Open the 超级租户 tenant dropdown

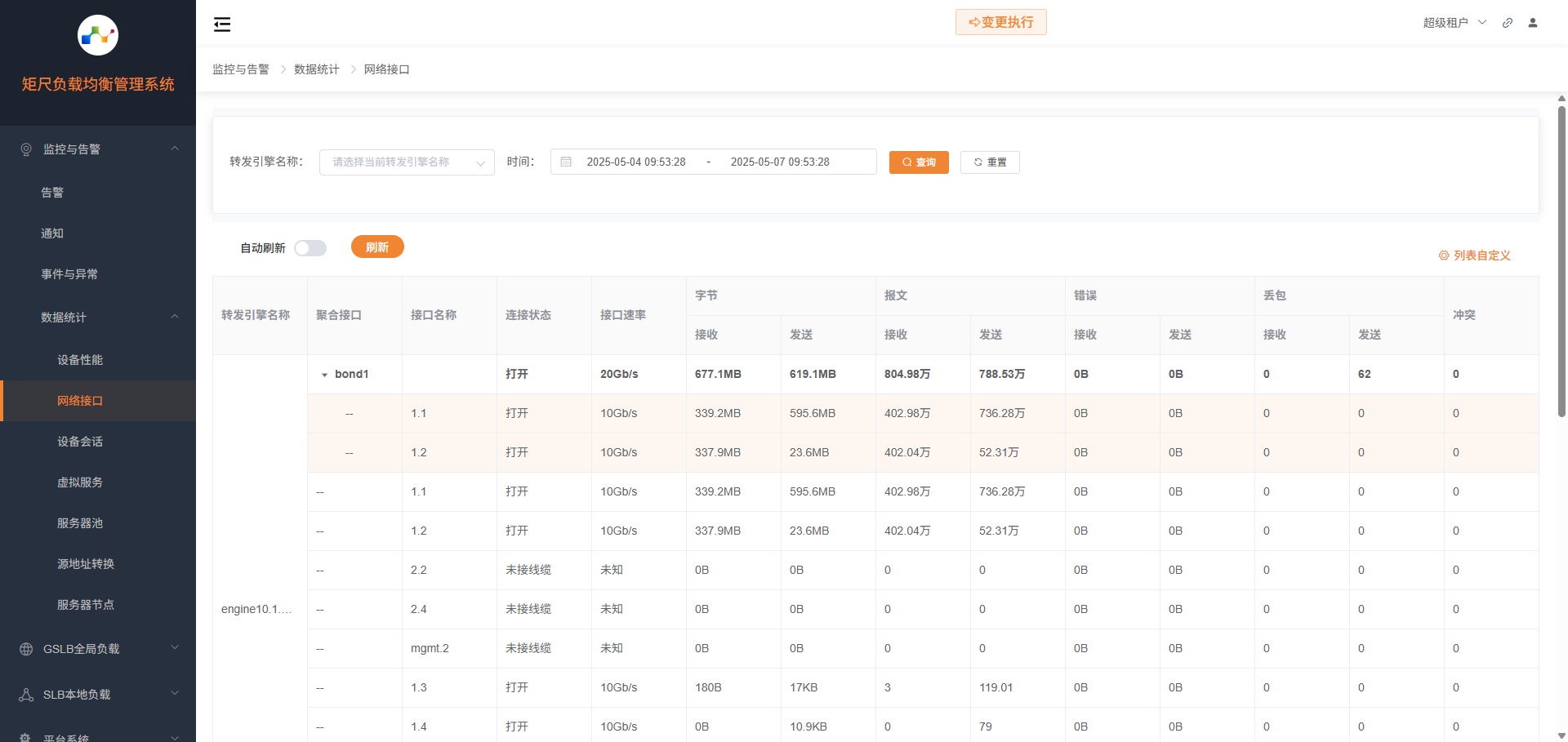click(1454, 23)
